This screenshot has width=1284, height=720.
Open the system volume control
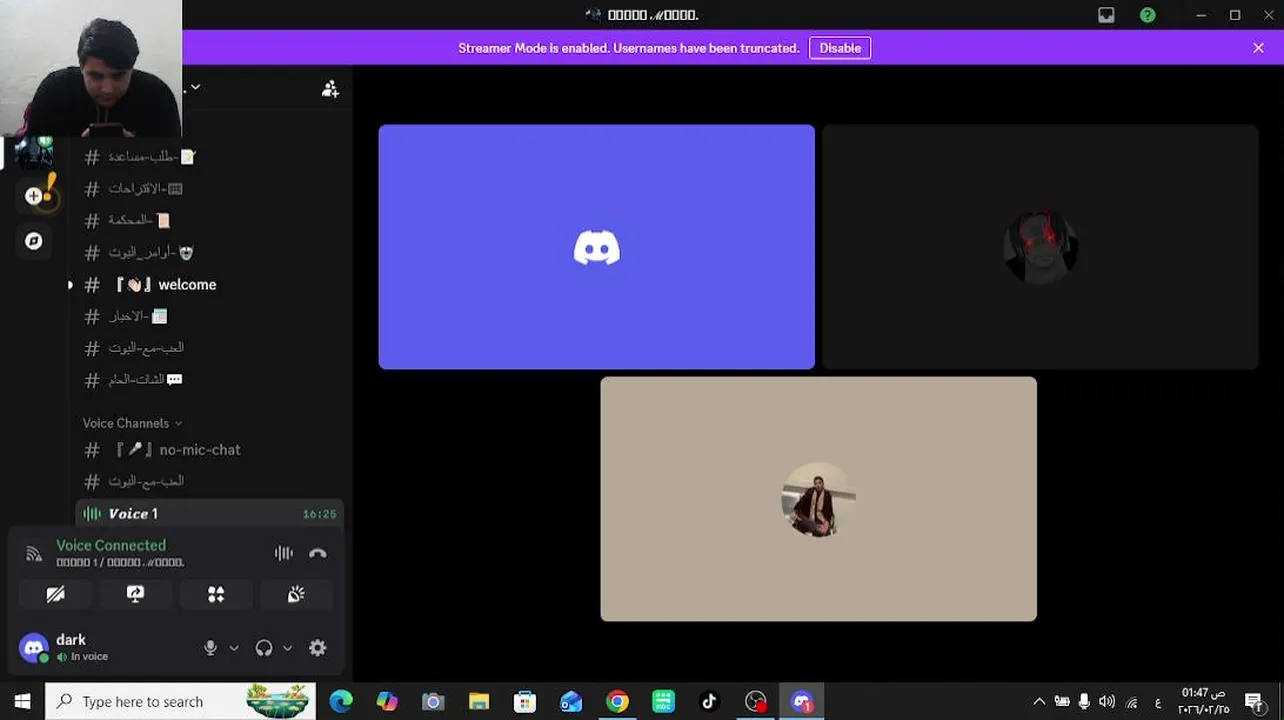pos(1106,702)
